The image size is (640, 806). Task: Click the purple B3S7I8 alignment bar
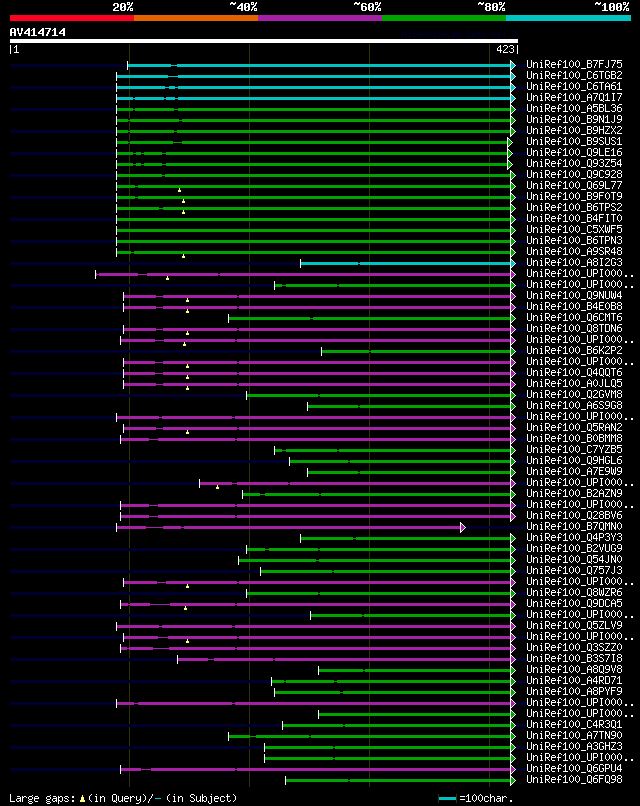point(344,660)
